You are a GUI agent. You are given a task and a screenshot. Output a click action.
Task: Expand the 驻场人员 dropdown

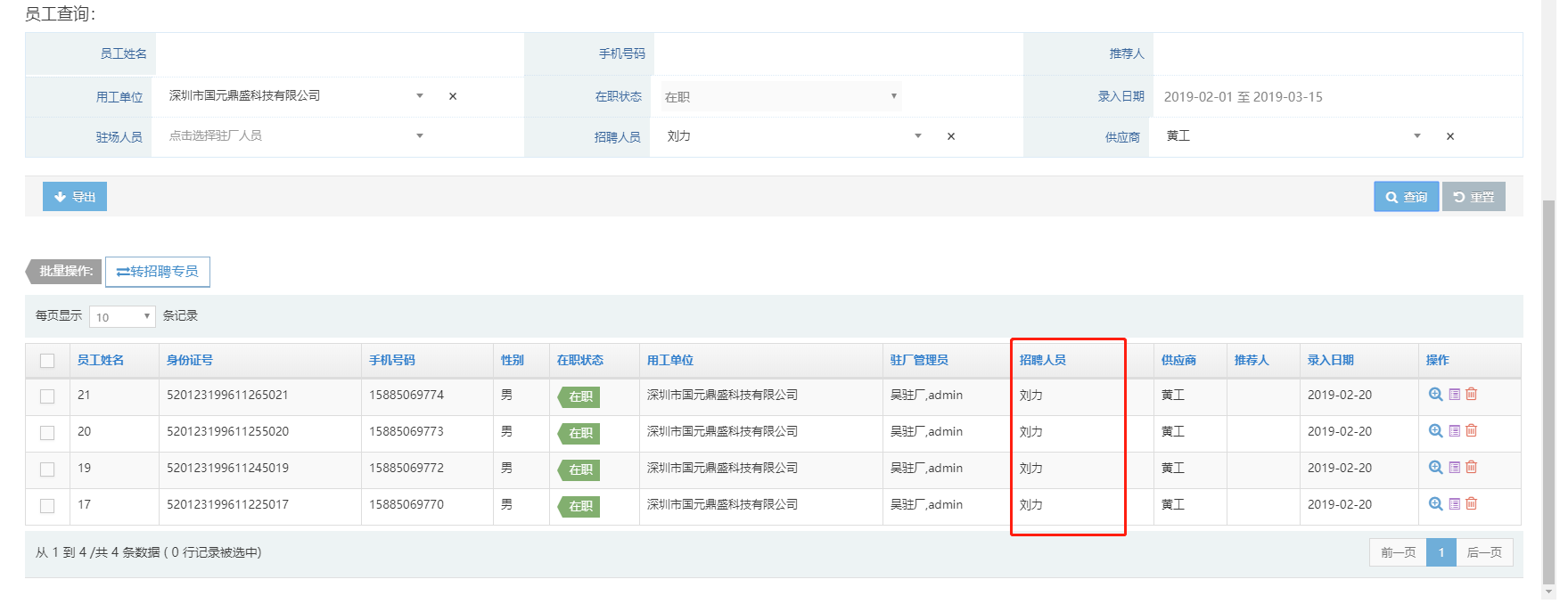click(x=294, y=136)
